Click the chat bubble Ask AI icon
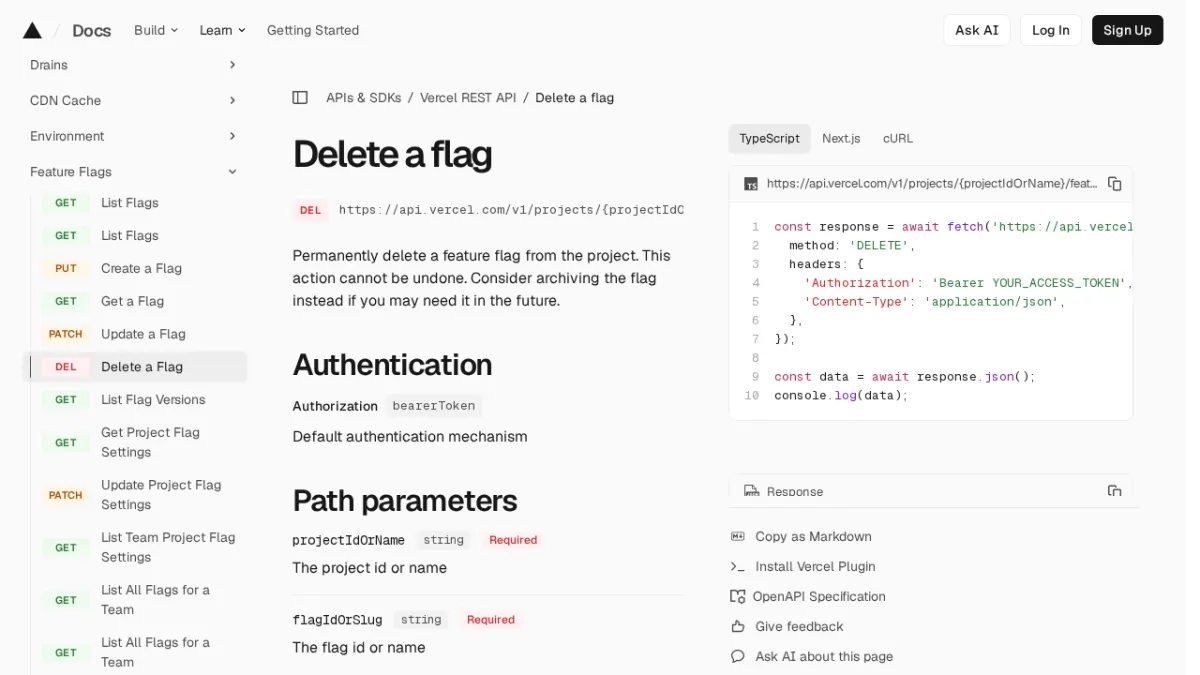1200x675 pixels. 738,657
